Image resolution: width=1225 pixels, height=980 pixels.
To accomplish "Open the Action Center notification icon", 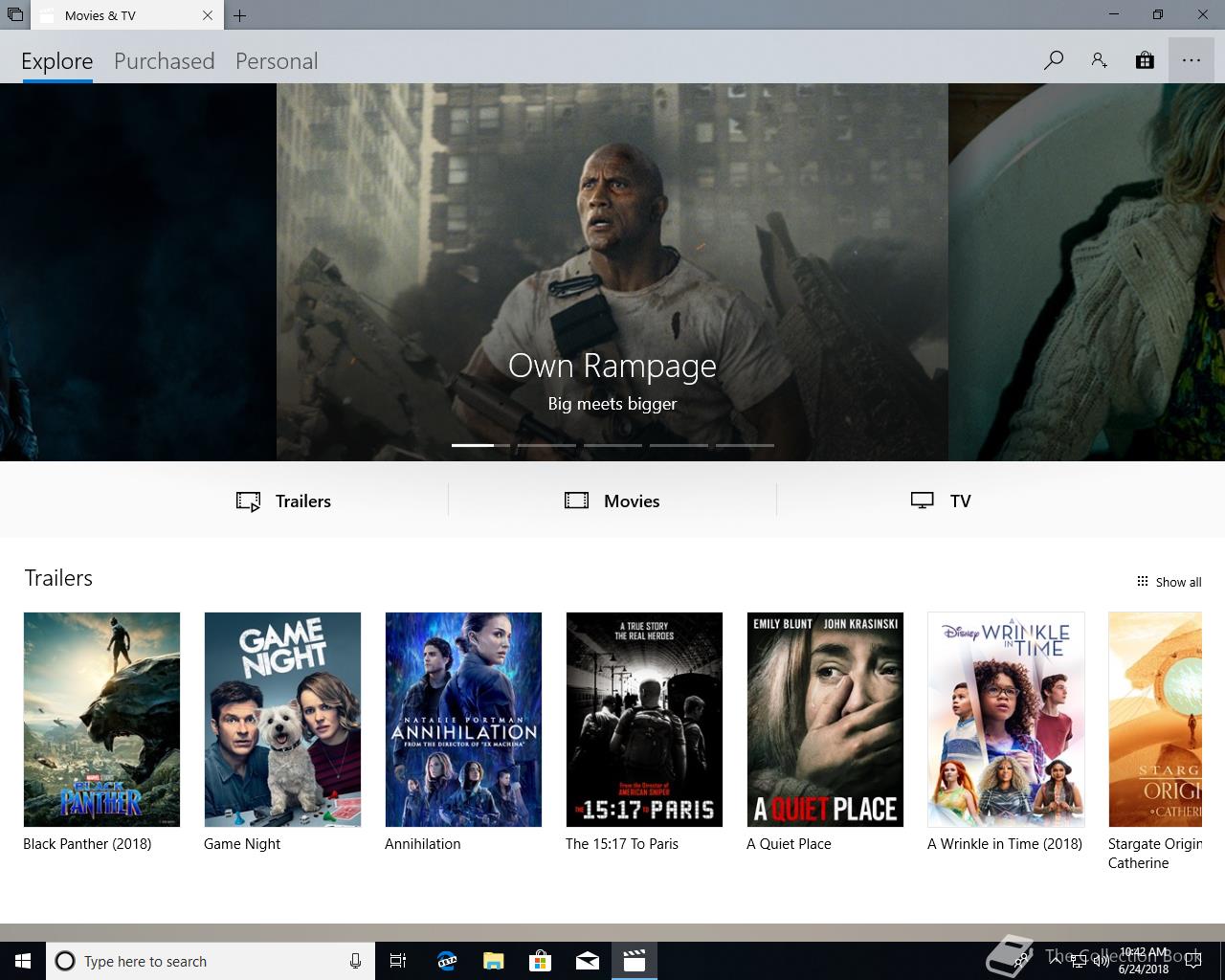I will coord(1192,961).
